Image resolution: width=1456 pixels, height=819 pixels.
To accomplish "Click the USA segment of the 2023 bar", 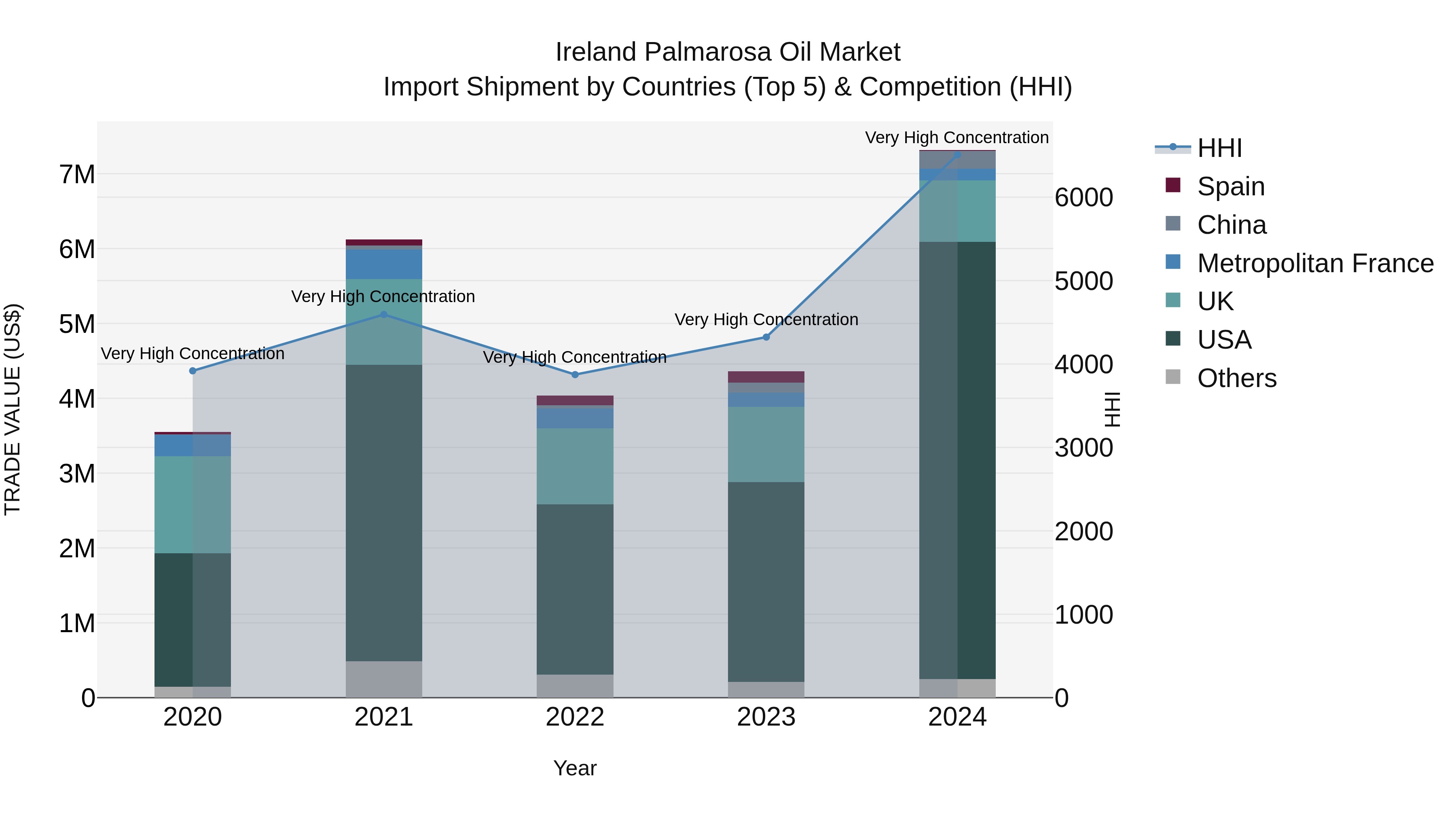I will coord(766,582).
